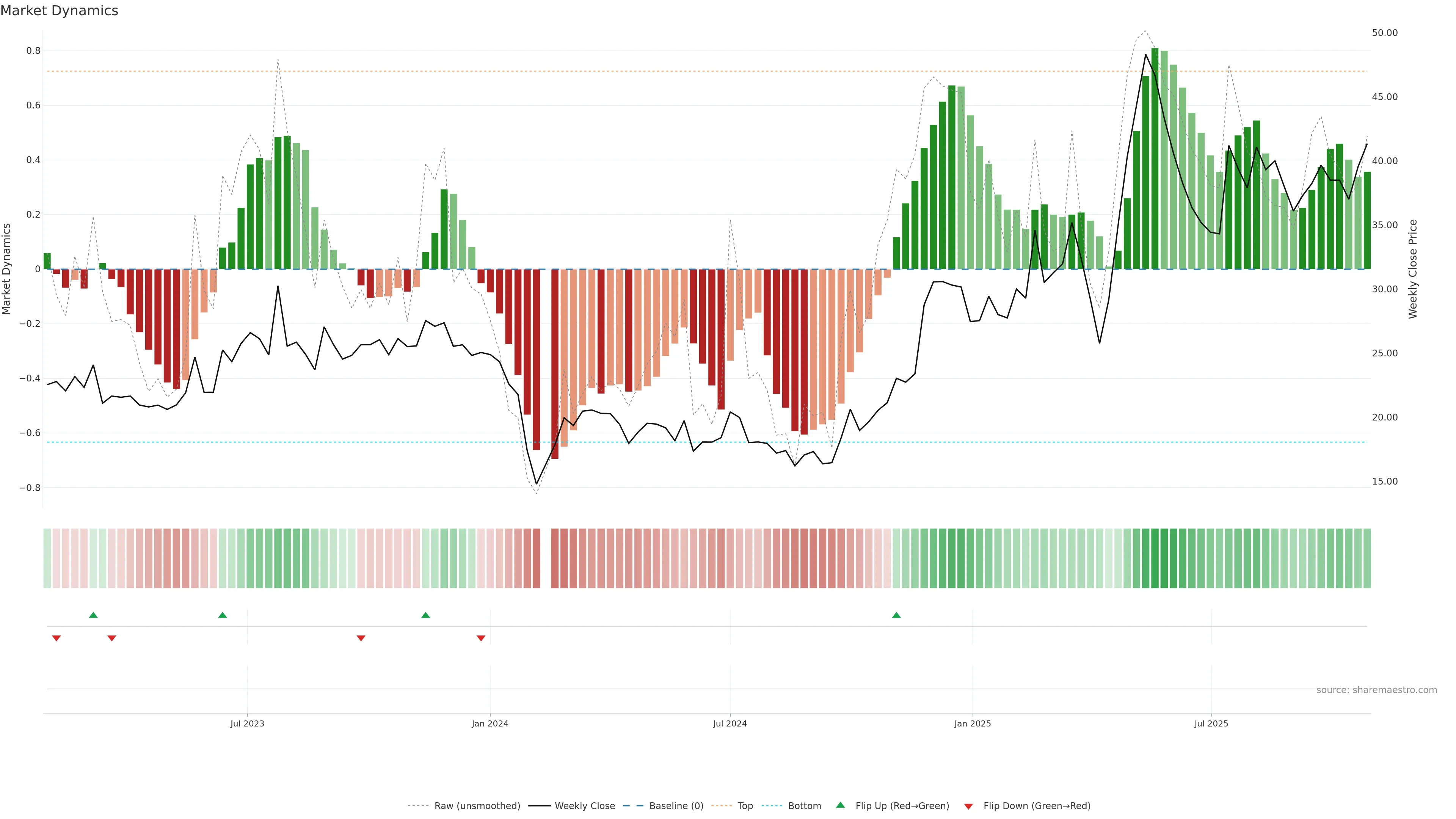Viewport: 1456px width, 819px height.
Task: Click the darkest green heat strip cell
Action: click(x=1155, y=559)
